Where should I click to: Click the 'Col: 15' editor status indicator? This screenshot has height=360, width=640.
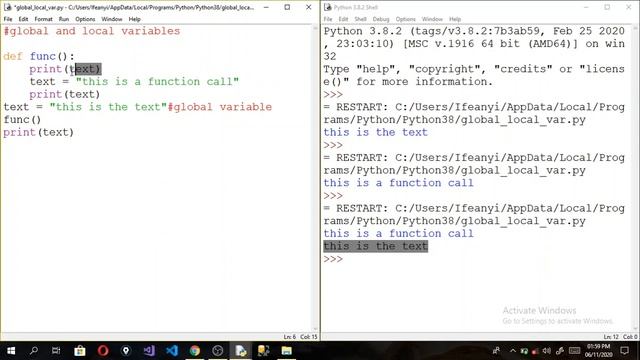pos(309,337)
